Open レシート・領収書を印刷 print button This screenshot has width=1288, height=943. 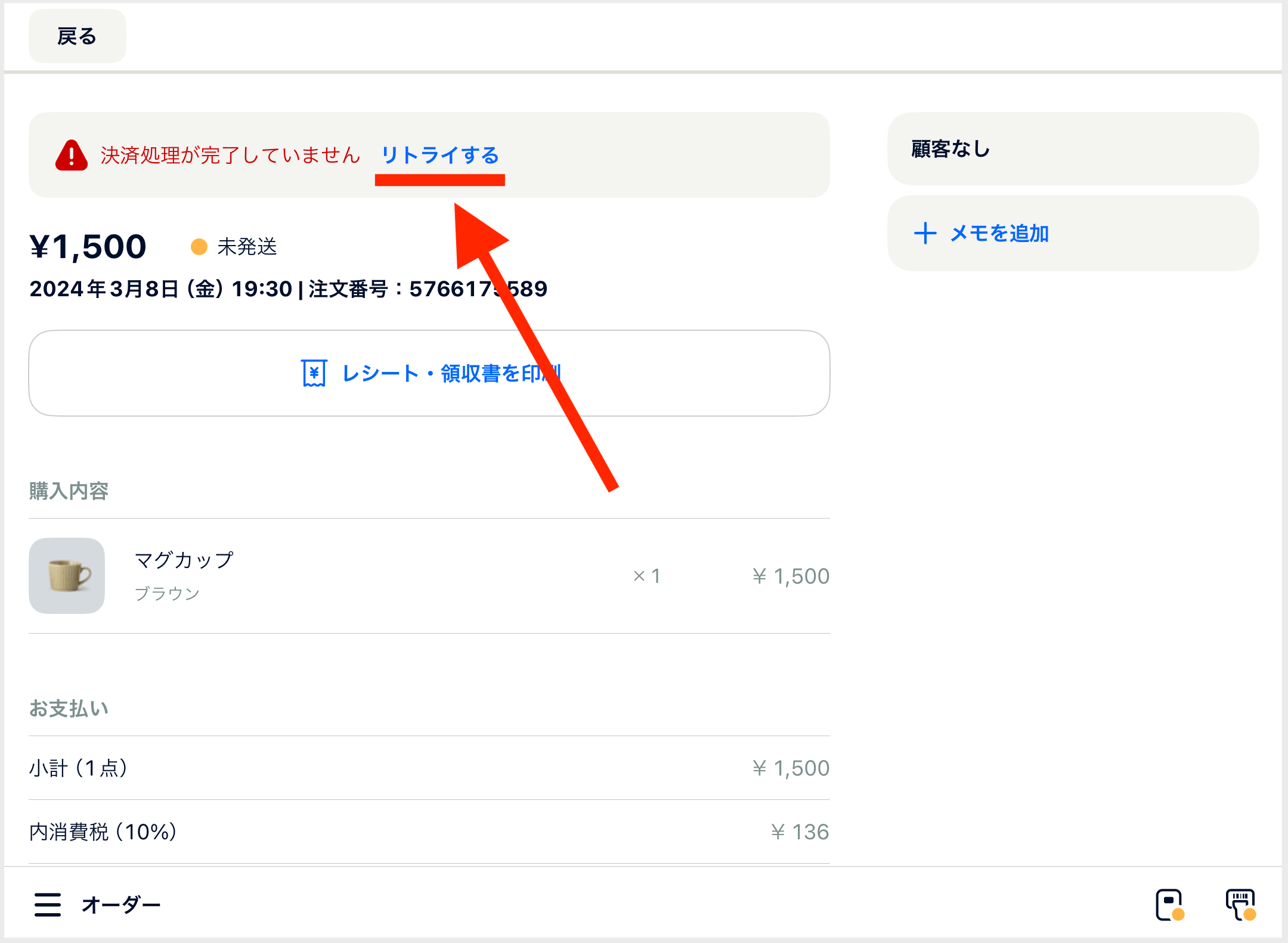pos(429,373)
